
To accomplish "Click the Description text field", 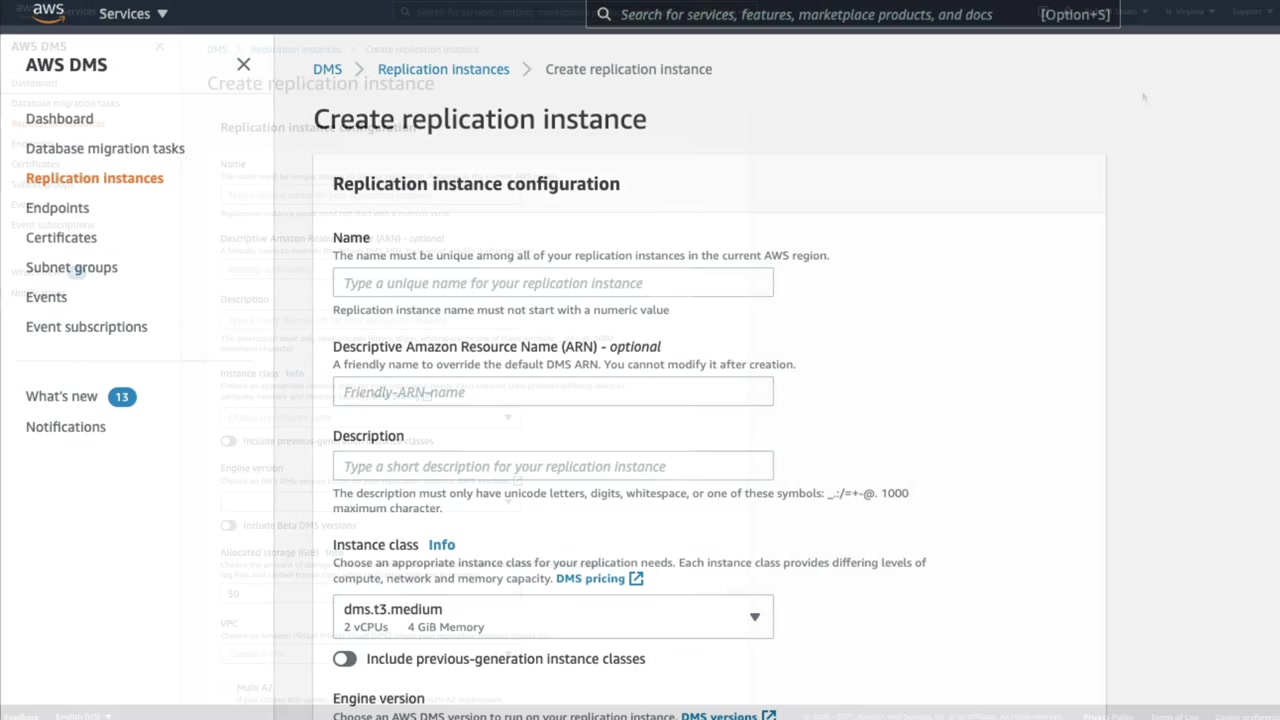I will tap(553, 466).
